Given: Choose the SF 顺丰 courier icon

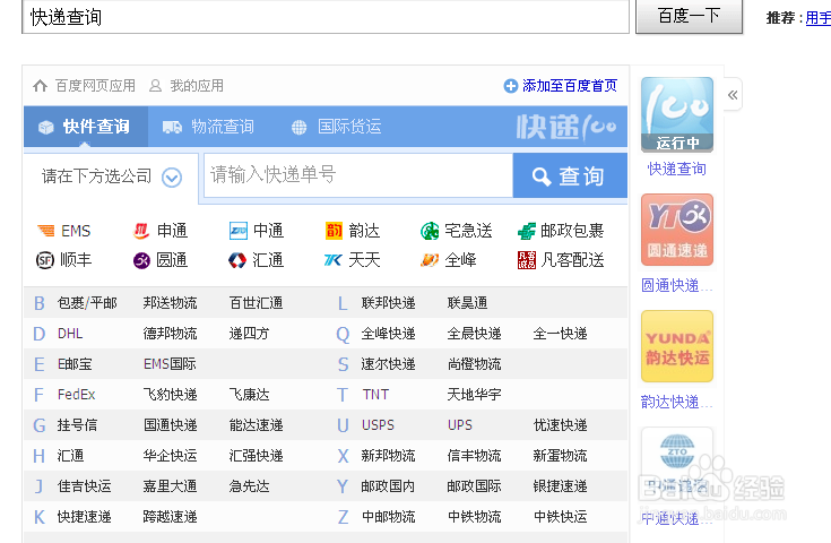Looking at the screenshot, I should [45, 260].
